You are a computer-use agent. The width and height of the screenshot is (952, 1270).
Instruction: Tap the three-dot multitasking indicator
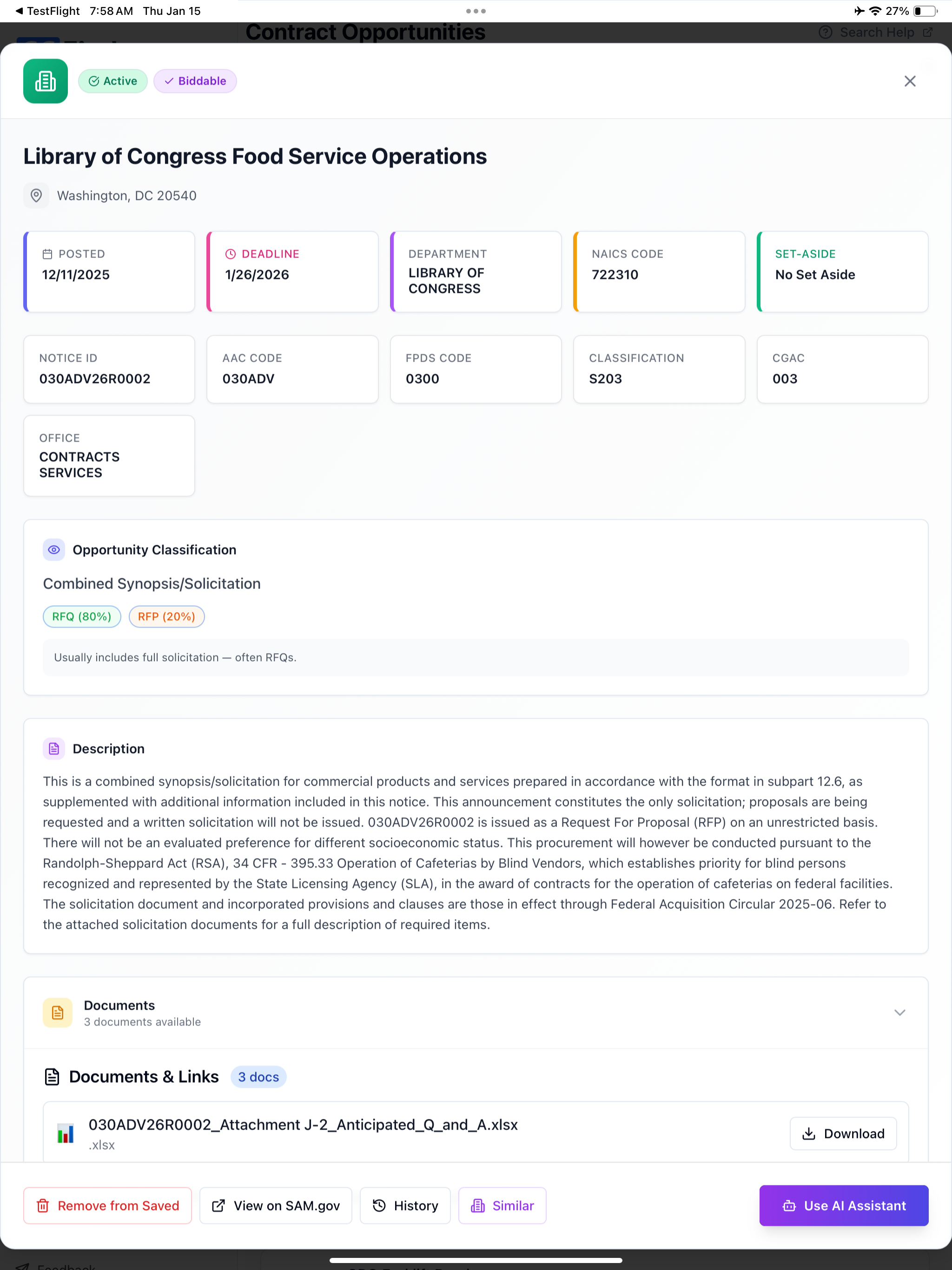[476, 11]
